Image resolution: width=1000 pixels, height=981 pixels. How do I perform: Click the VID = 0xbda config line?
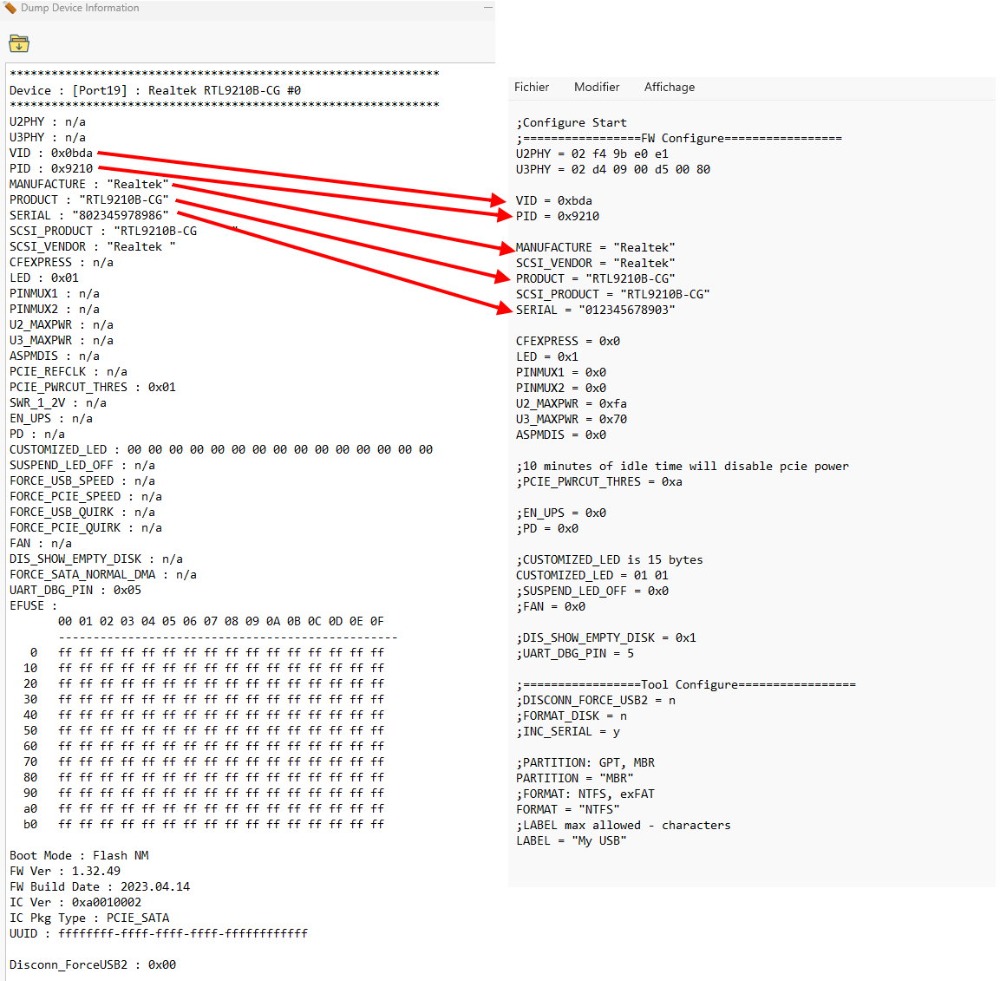(553, 200)
